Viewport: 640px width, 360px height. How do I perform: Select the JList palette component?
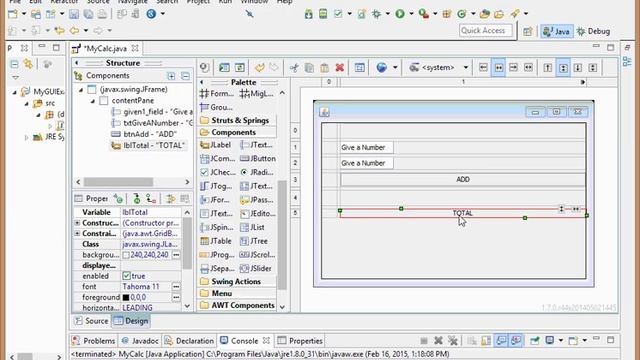click(x=252, y=227)
